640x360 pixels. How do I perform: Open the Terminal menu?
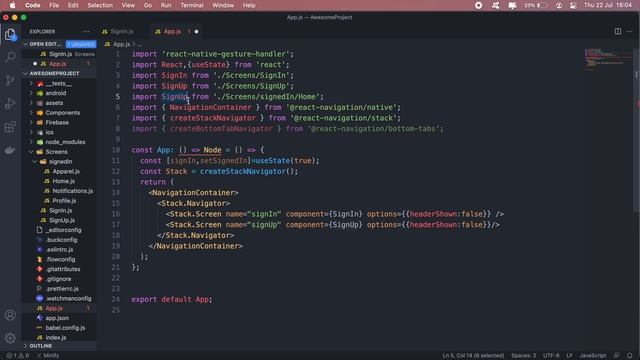pos(192,5)
